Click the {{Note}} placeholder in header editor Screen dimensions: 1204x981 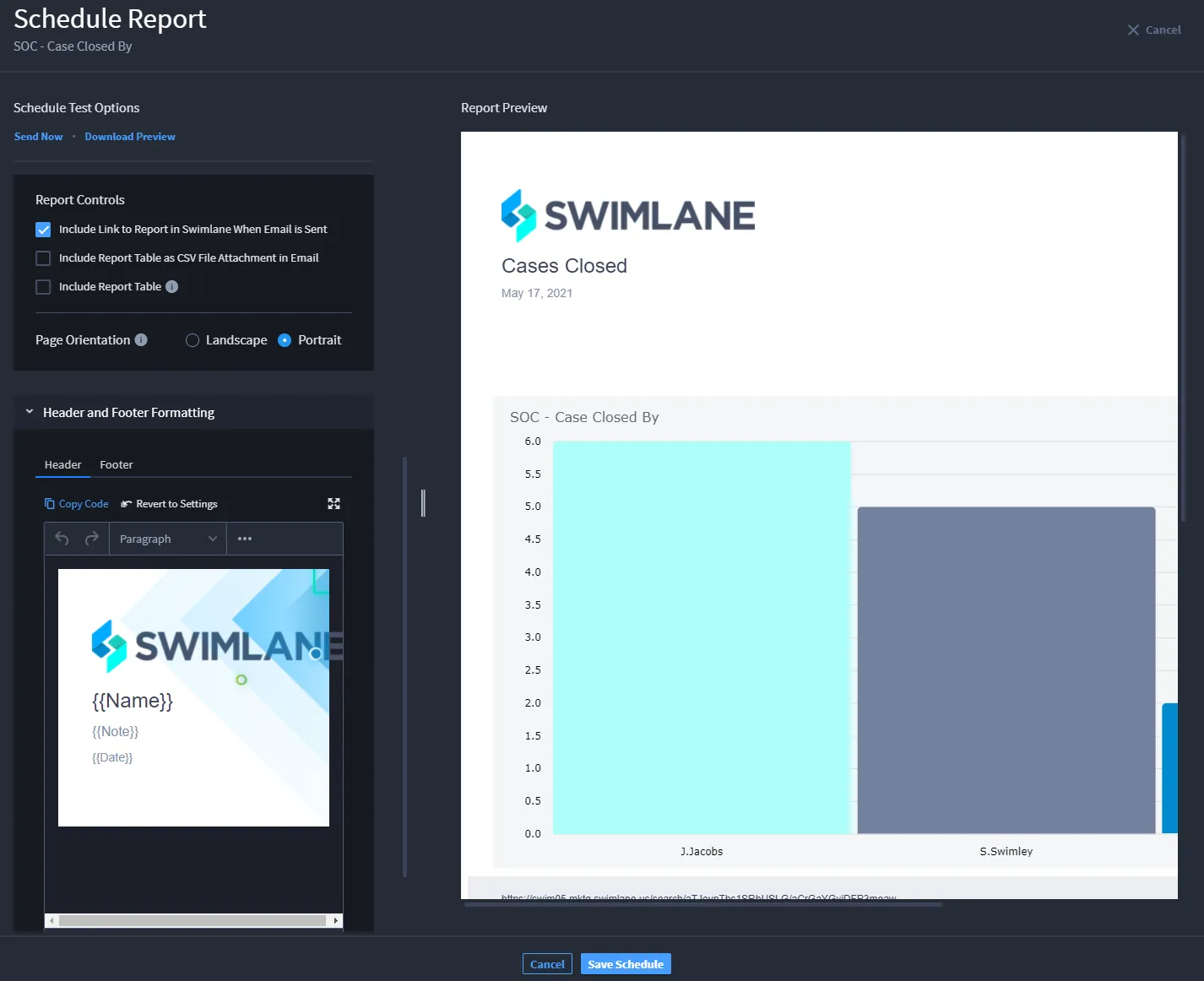click(115, 732)
